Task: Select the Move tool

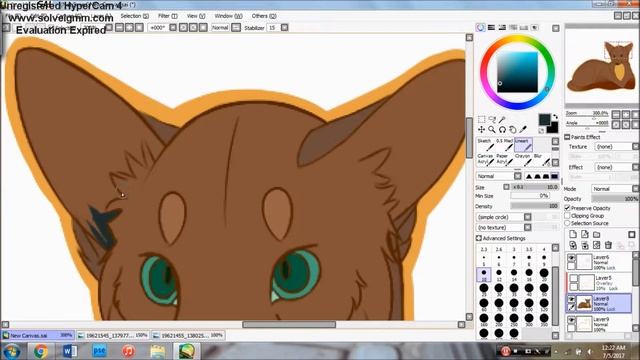Action: coord(482,129)
